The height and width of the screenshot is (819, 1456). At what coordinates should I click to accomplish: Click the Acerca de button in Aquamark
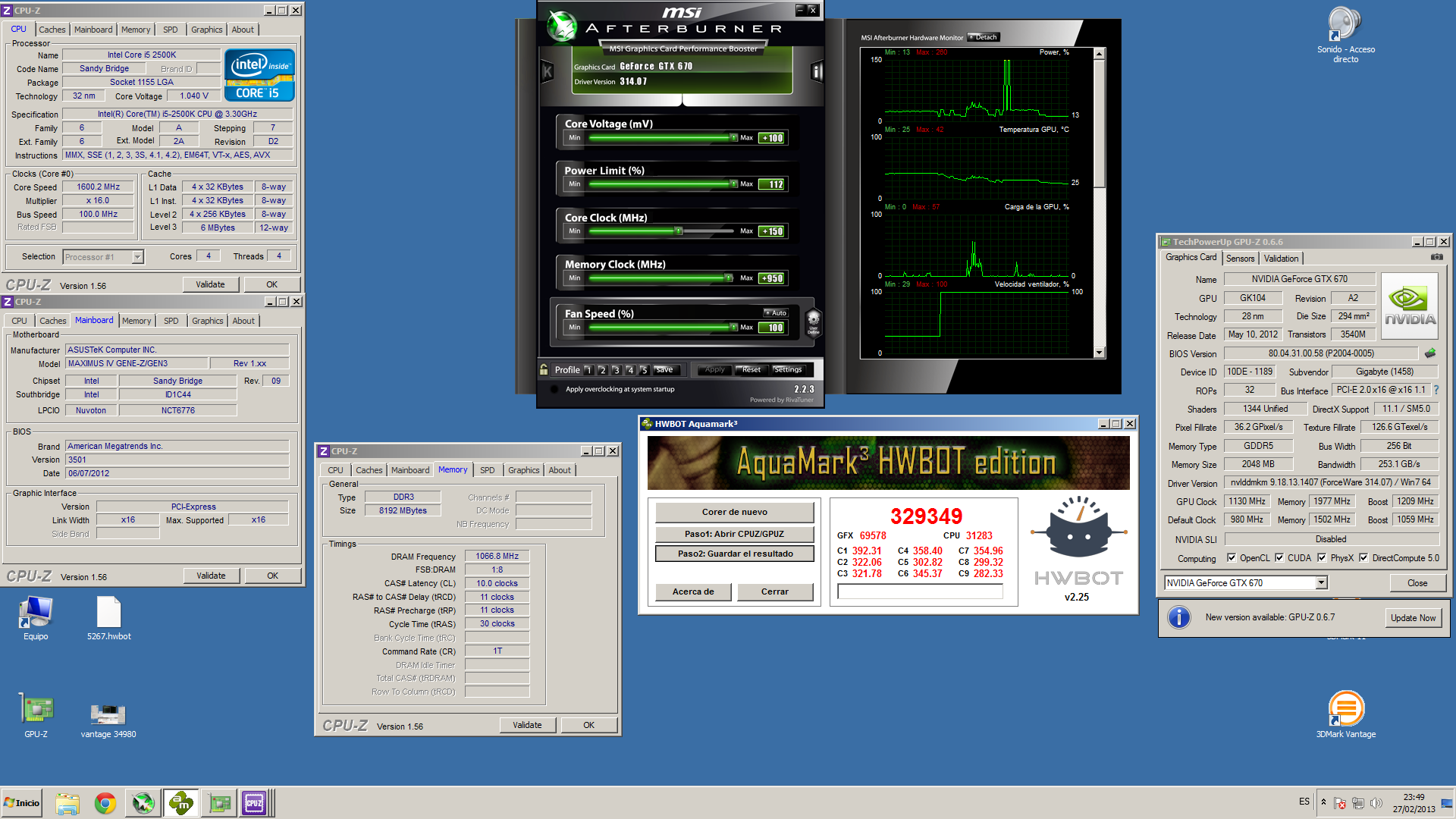point(693,591)
